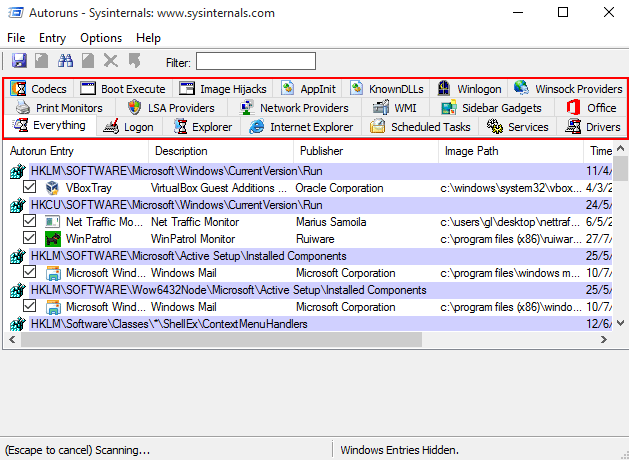Click inside the Filter text box
The image size is (629, 460).
[256, 61]
